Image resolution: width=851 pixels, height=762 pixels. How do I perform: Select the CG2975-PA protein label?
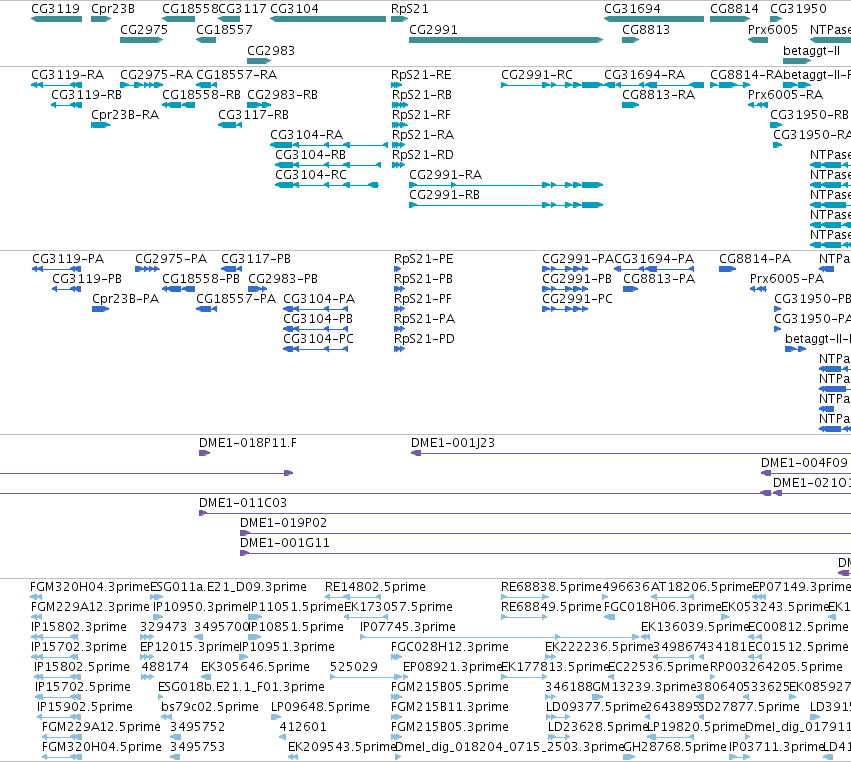point(171,258)
